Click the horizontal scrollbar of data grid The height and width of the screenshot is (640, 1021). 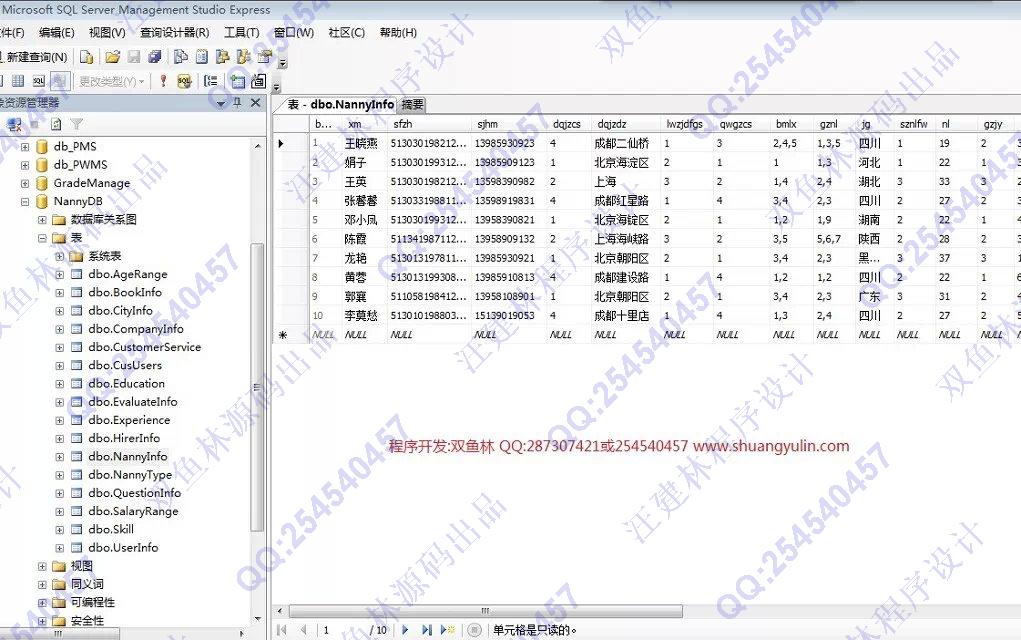click(486, 611)
